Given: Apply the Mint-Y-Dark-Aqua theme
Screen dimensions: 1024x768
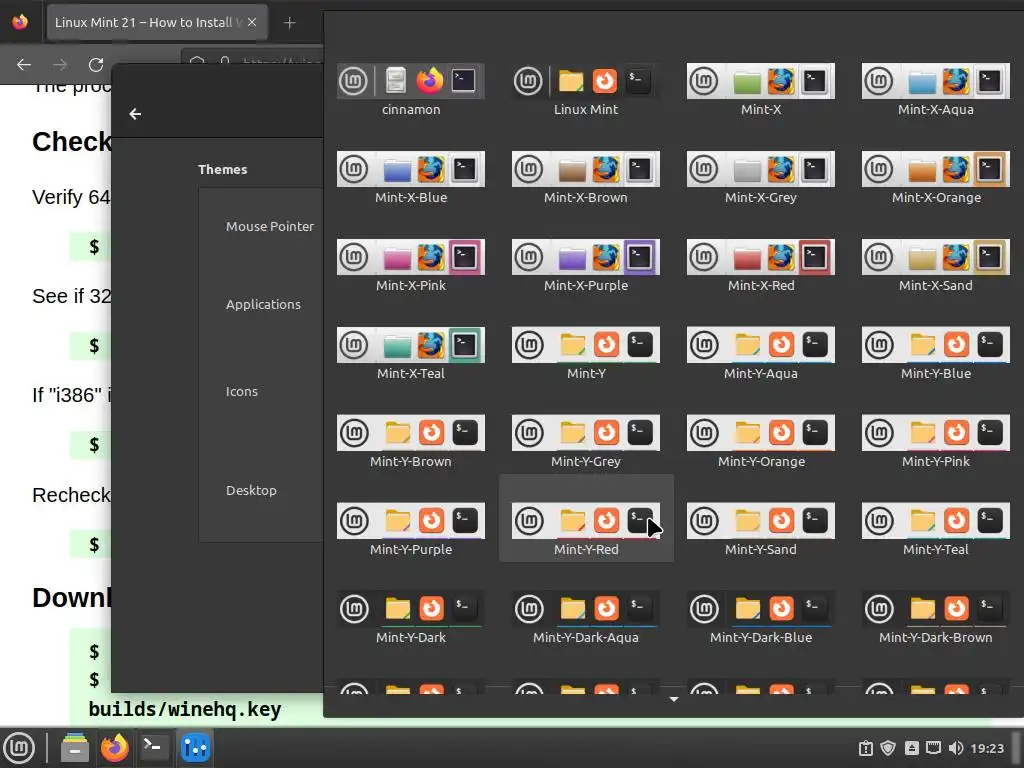Looking at the screenshot, I should 586,609.
